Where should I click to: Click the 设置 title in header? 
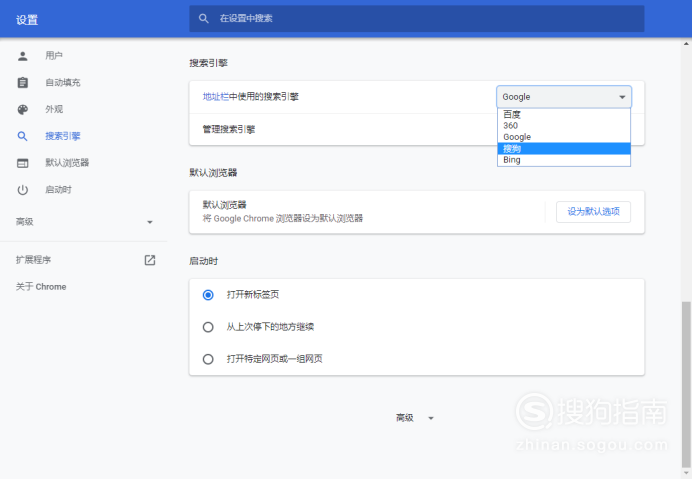[27, 20]
